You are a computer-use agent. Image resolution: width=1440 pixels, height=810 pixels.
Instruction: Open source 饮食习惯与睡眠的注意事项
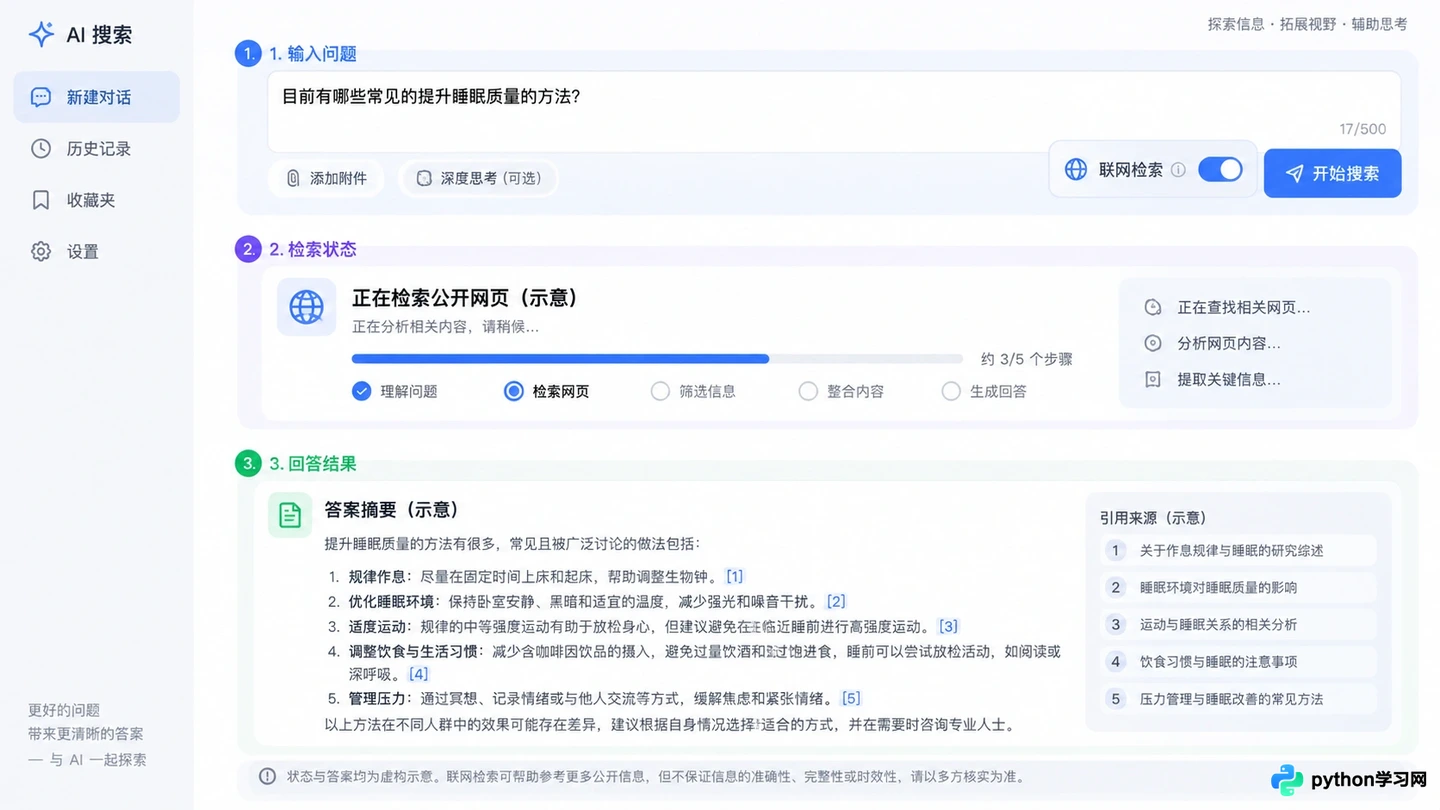[1238, 661]
